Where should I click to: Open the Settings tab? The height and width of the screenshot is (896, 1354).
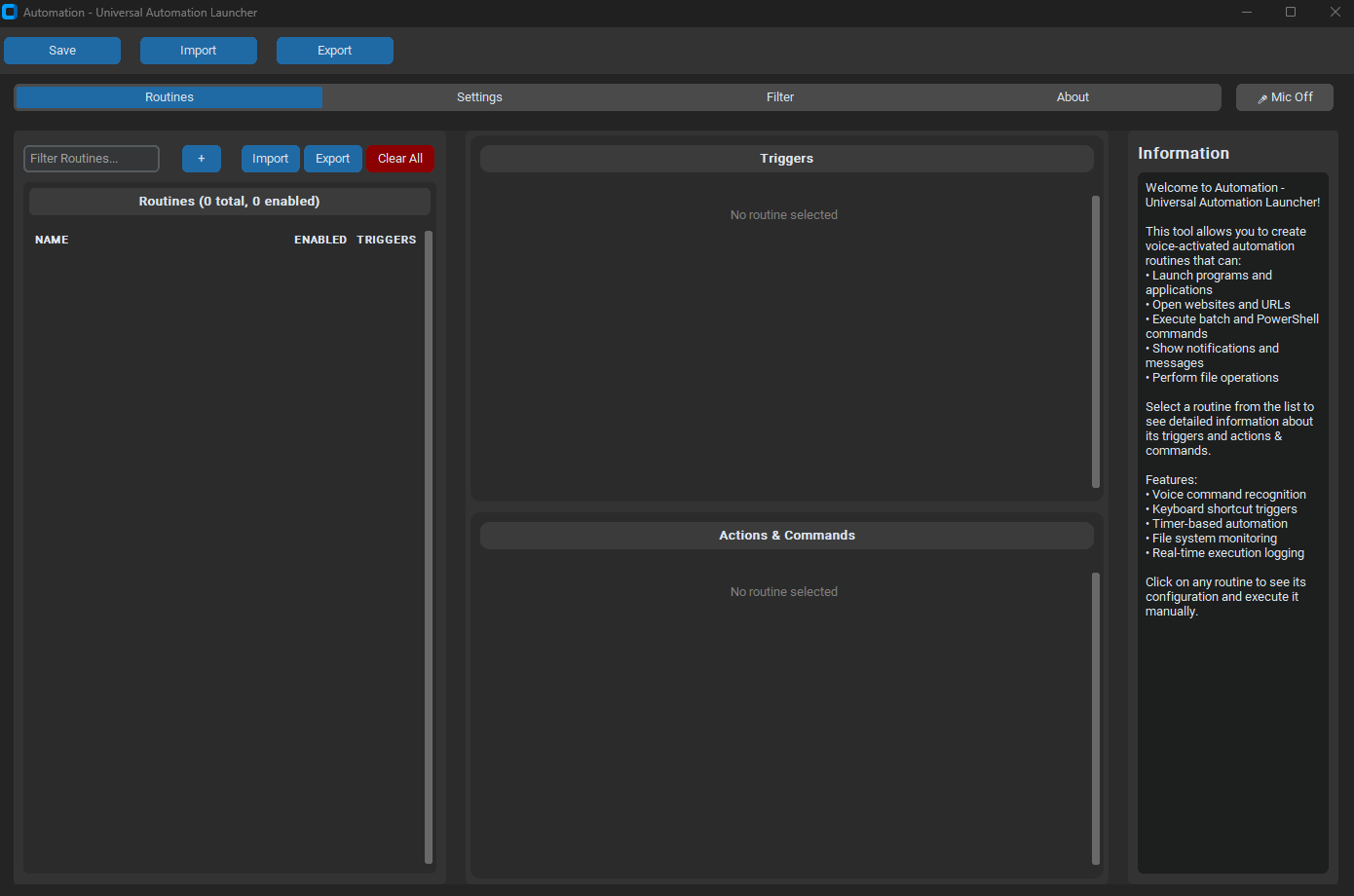pos(479,97)
